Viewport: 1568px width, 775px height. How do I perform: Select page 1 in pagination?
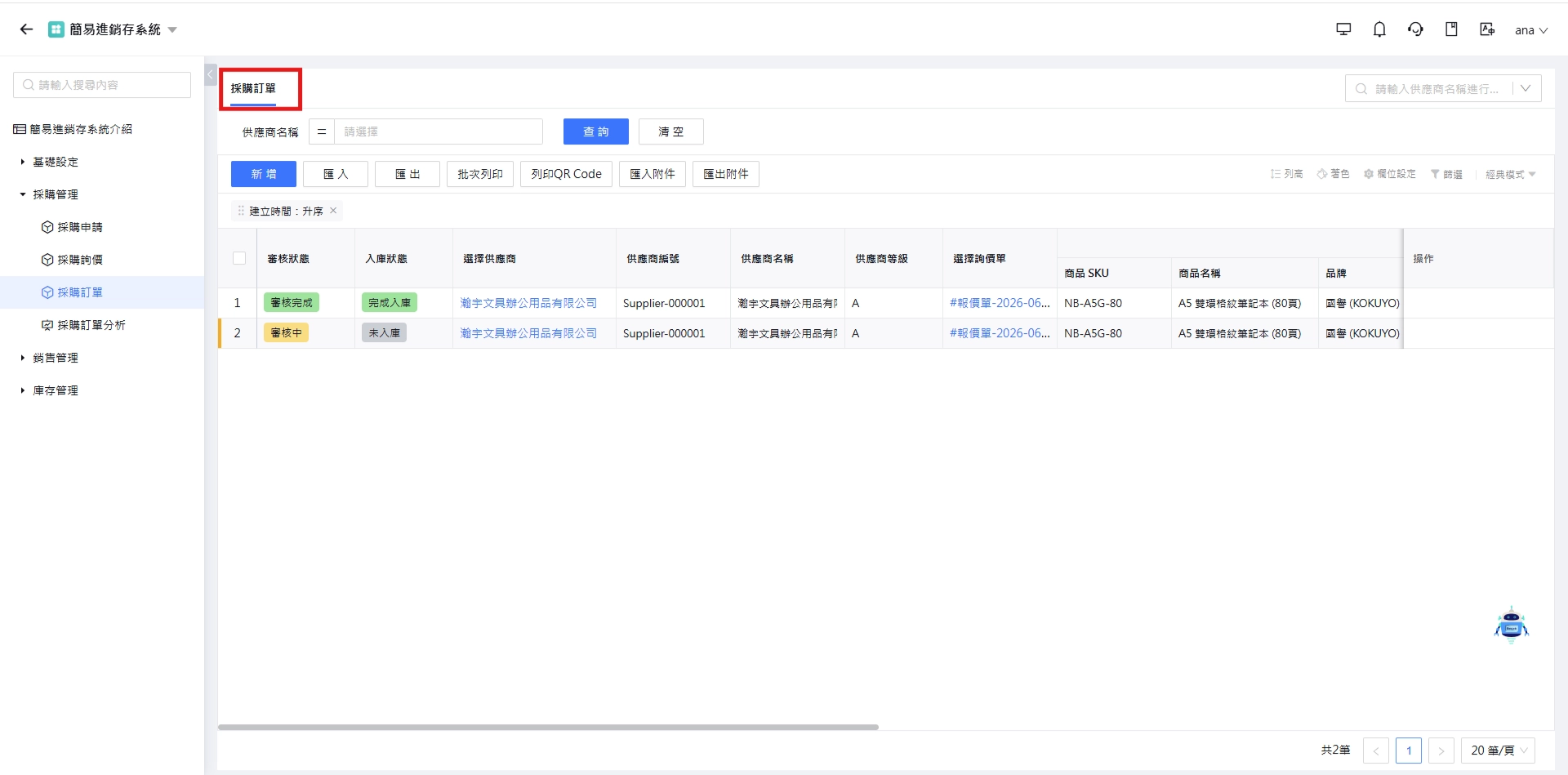[x=1409, y=751]
